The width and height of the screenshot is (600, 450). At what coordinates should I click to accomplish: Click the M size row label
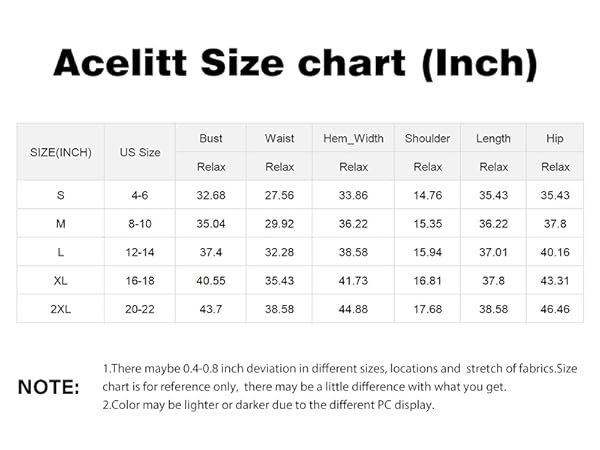pos(60,223)
